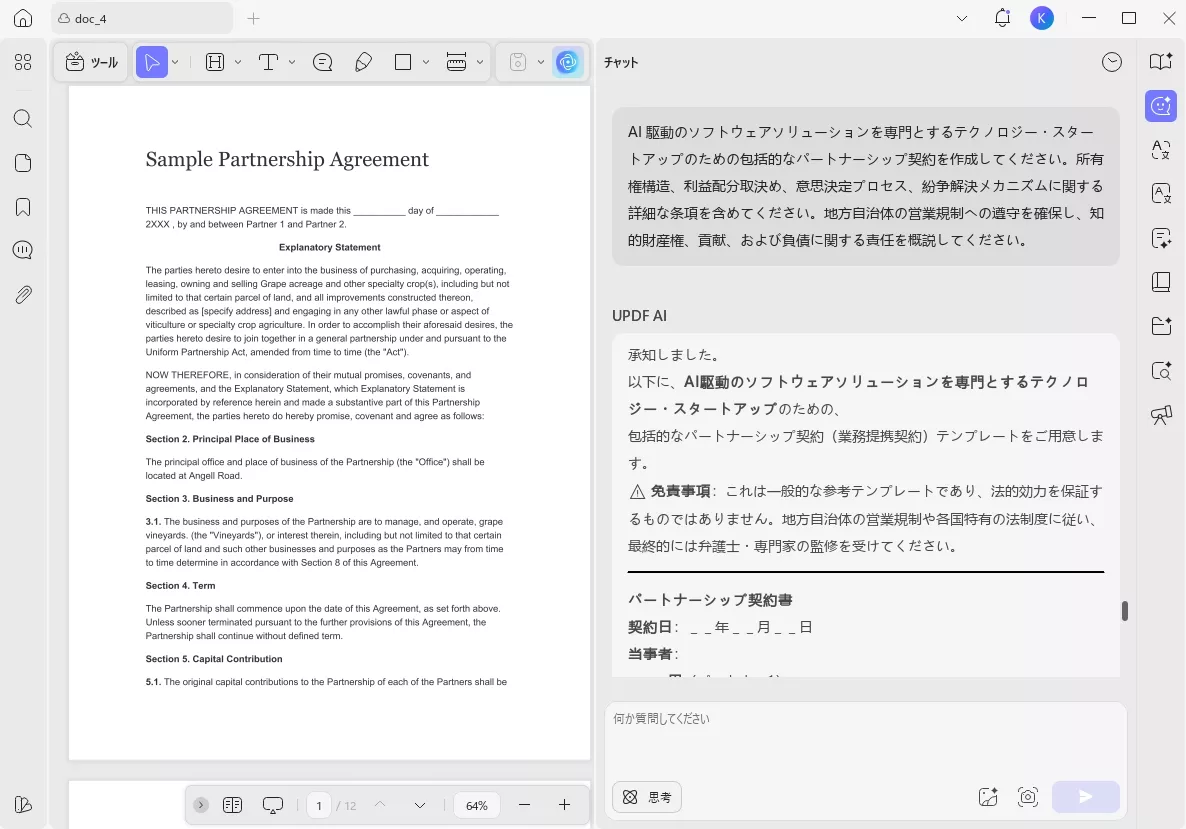Click the チャット panel title
The image size is (1186, 829).
click(621, 63)
